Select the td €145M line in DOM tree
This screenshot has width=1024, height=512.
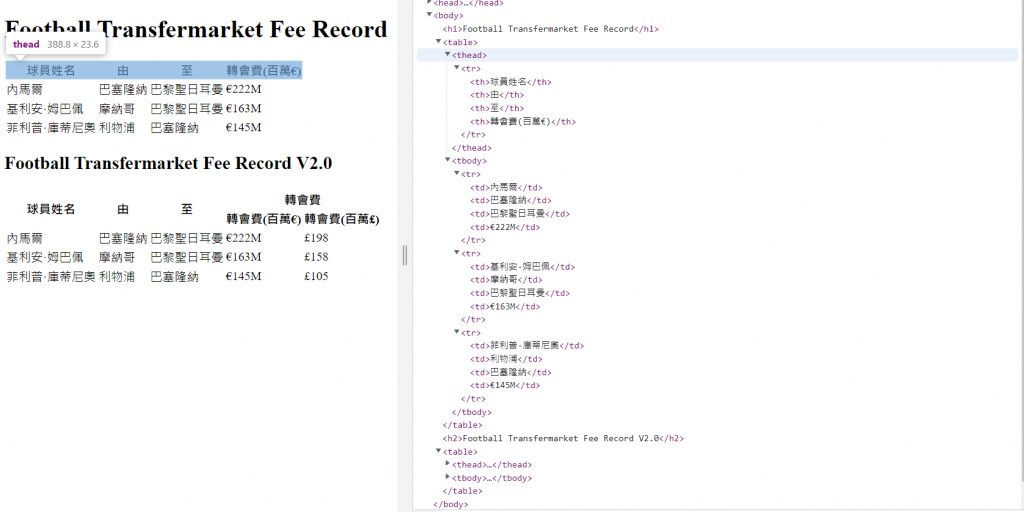(x=505, y=385)
